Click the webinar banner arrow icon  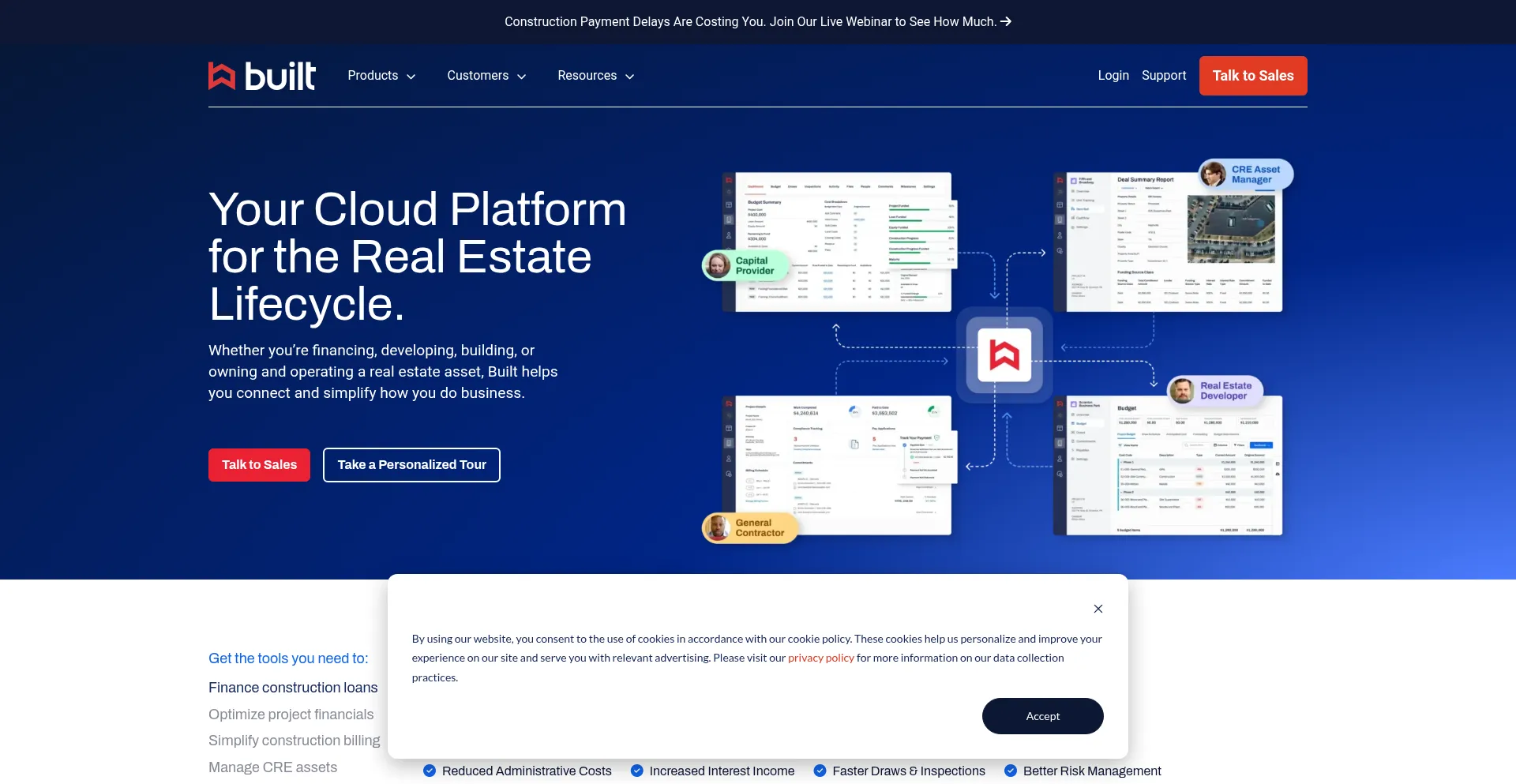pos(1006,22)
